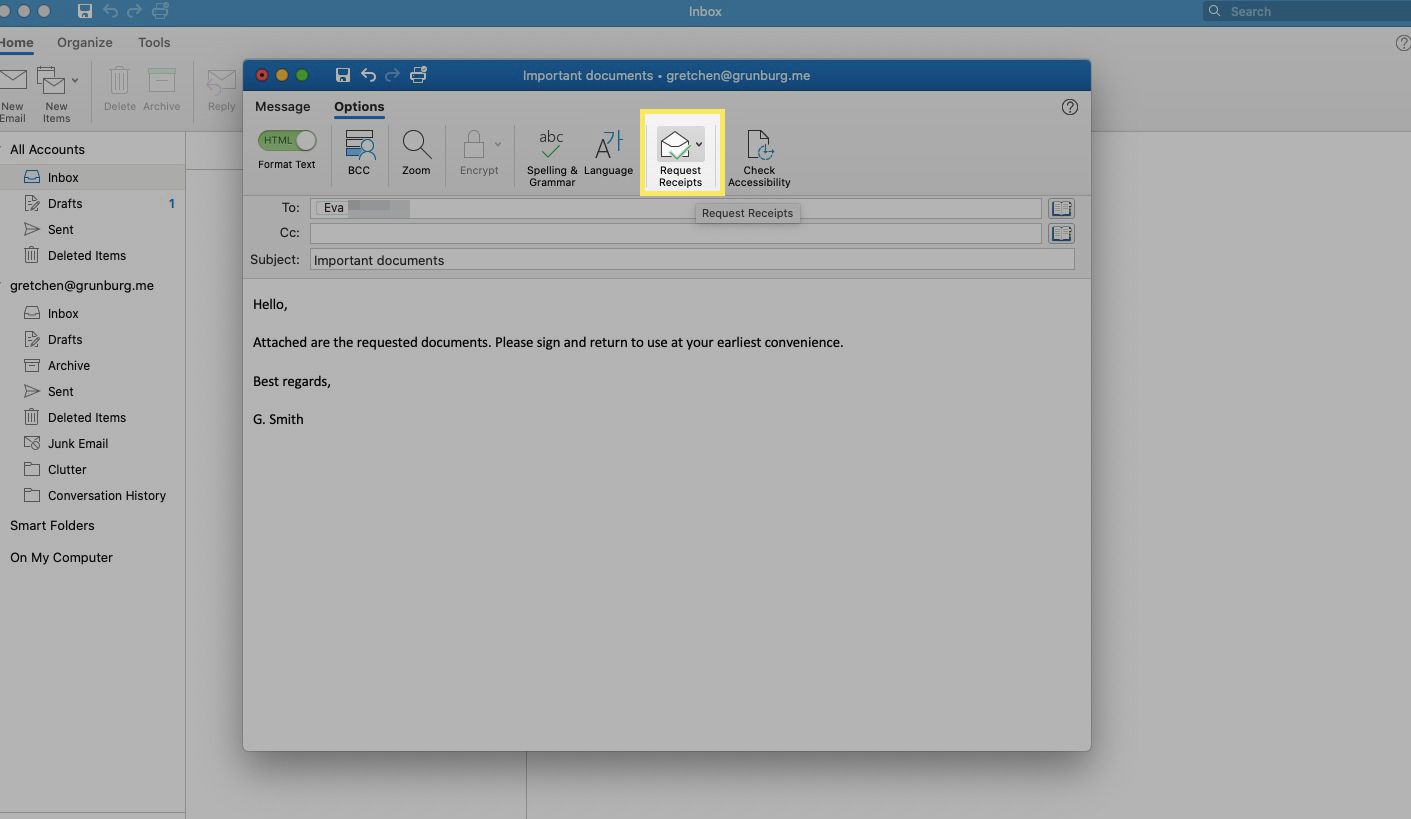Select gretchen@grunburg.me account header
Viewport: 1411px width, 819px height.
tap(82, 285)
